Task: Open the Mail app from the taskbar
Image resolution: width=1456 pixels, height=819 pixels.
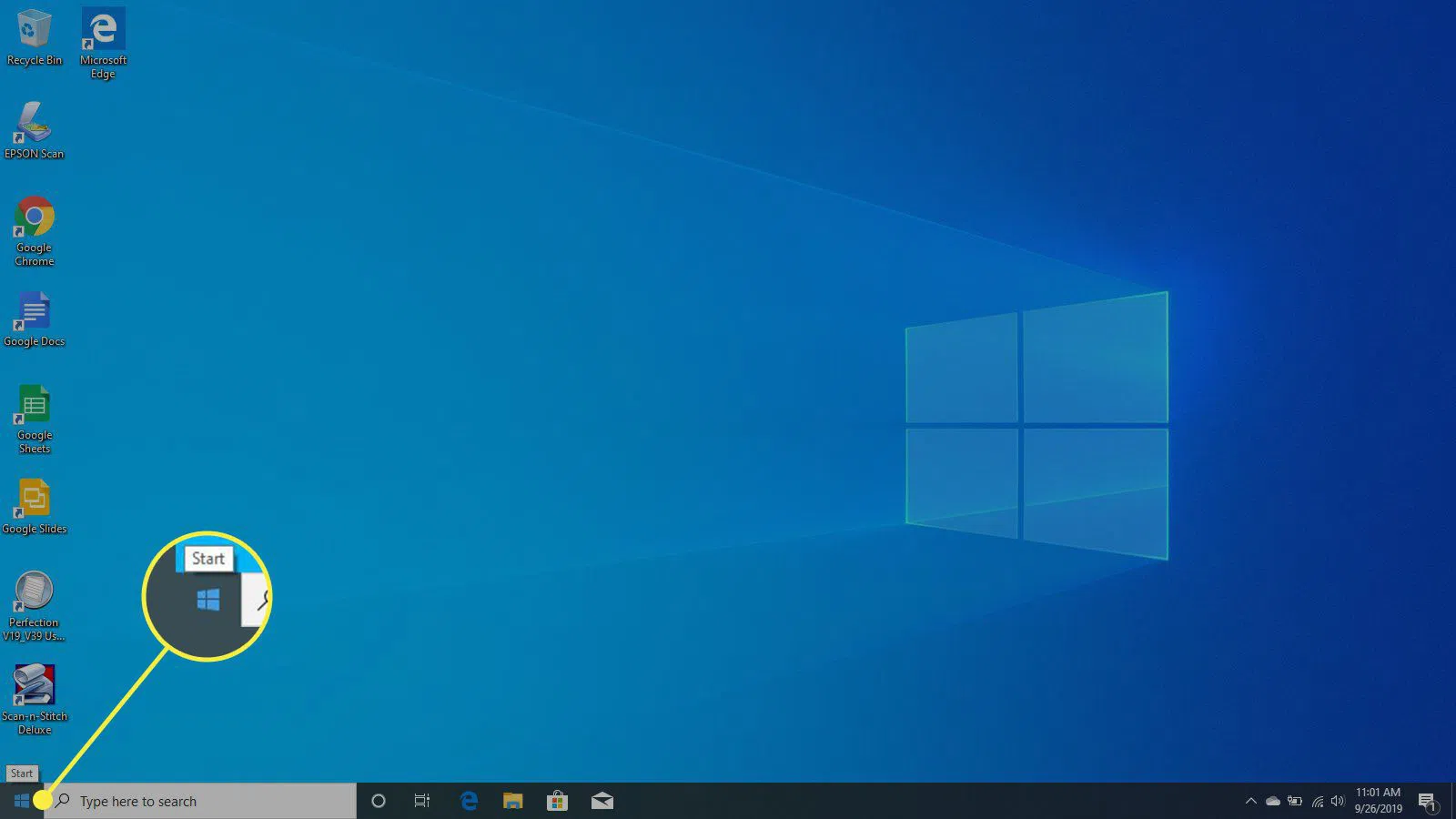Action: pyautogui.click(x=602, y=801)
